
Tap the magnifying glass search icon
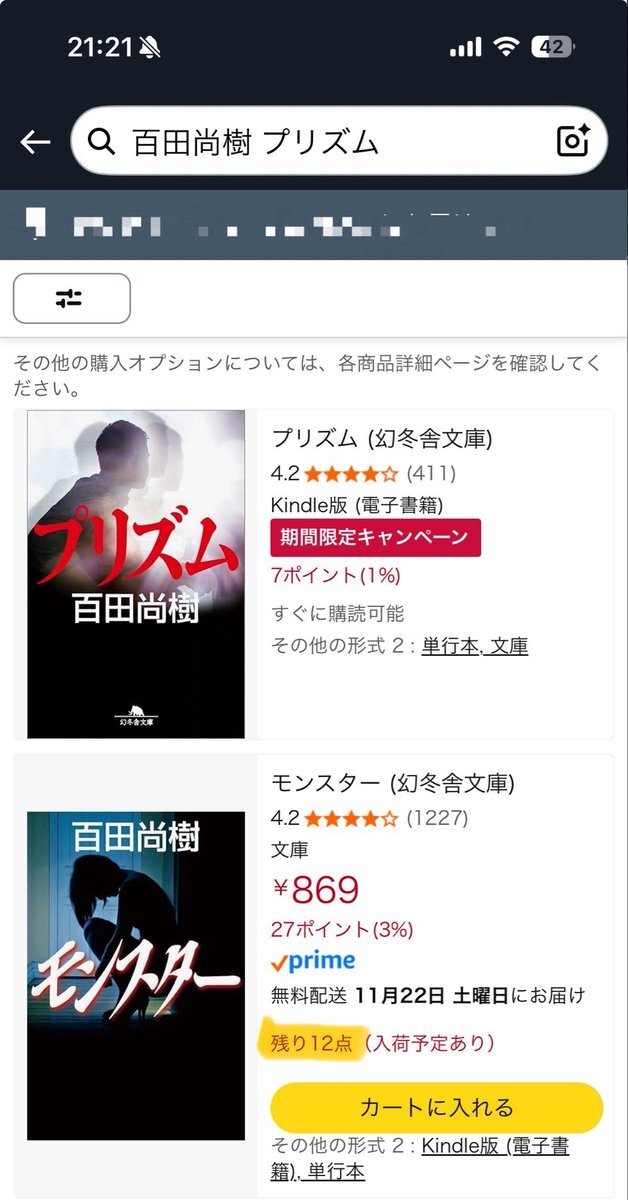[x=102, y=142]
